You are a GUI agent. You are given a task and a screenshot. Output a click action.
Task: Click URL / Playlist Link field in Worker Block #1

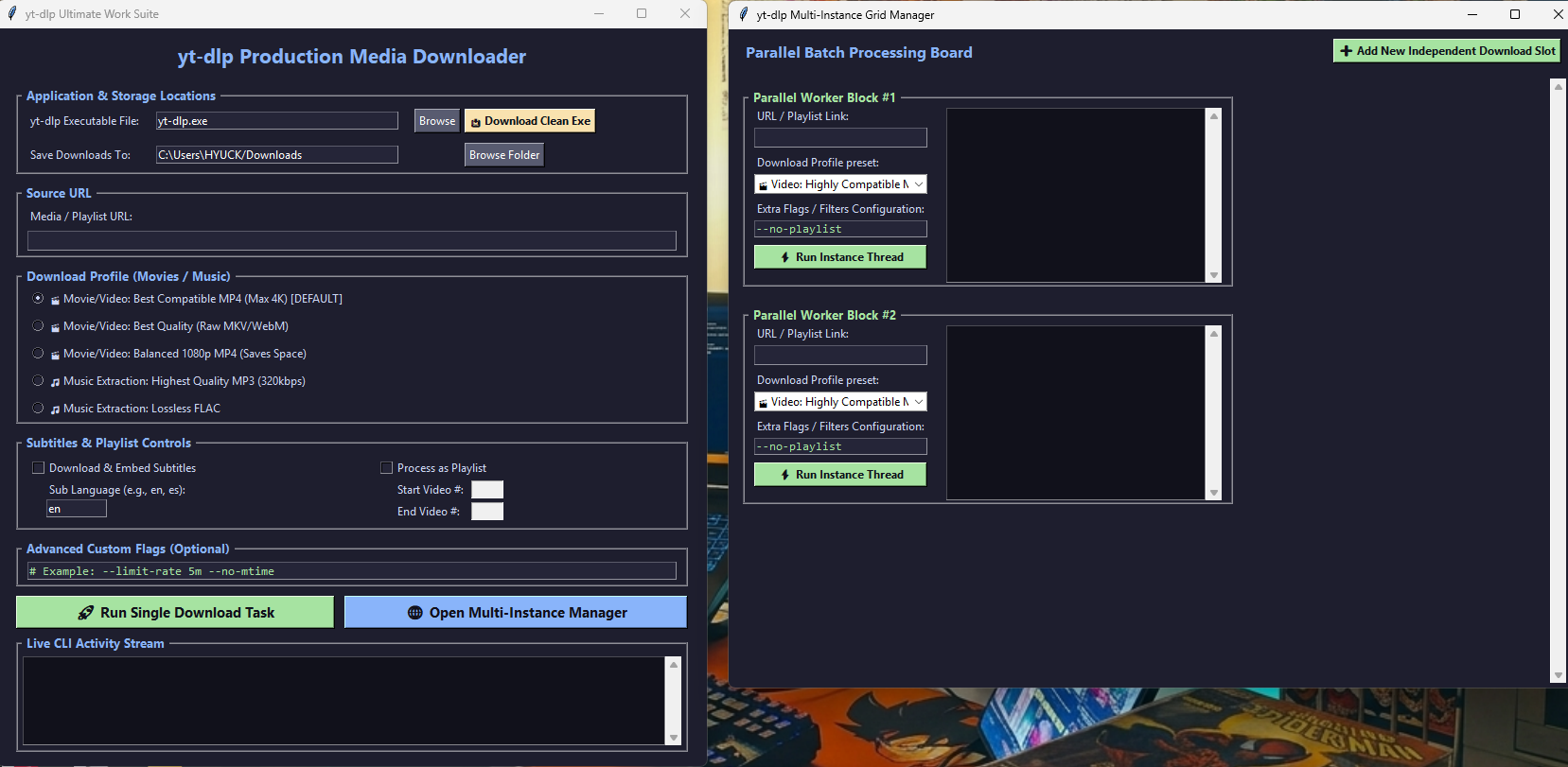tap(840, 138)
